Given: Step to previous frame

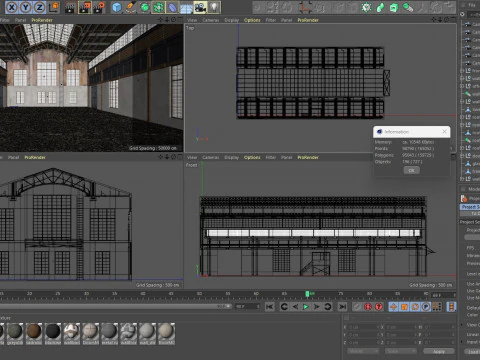Looking at the screenshot, I should coord(295,307).
